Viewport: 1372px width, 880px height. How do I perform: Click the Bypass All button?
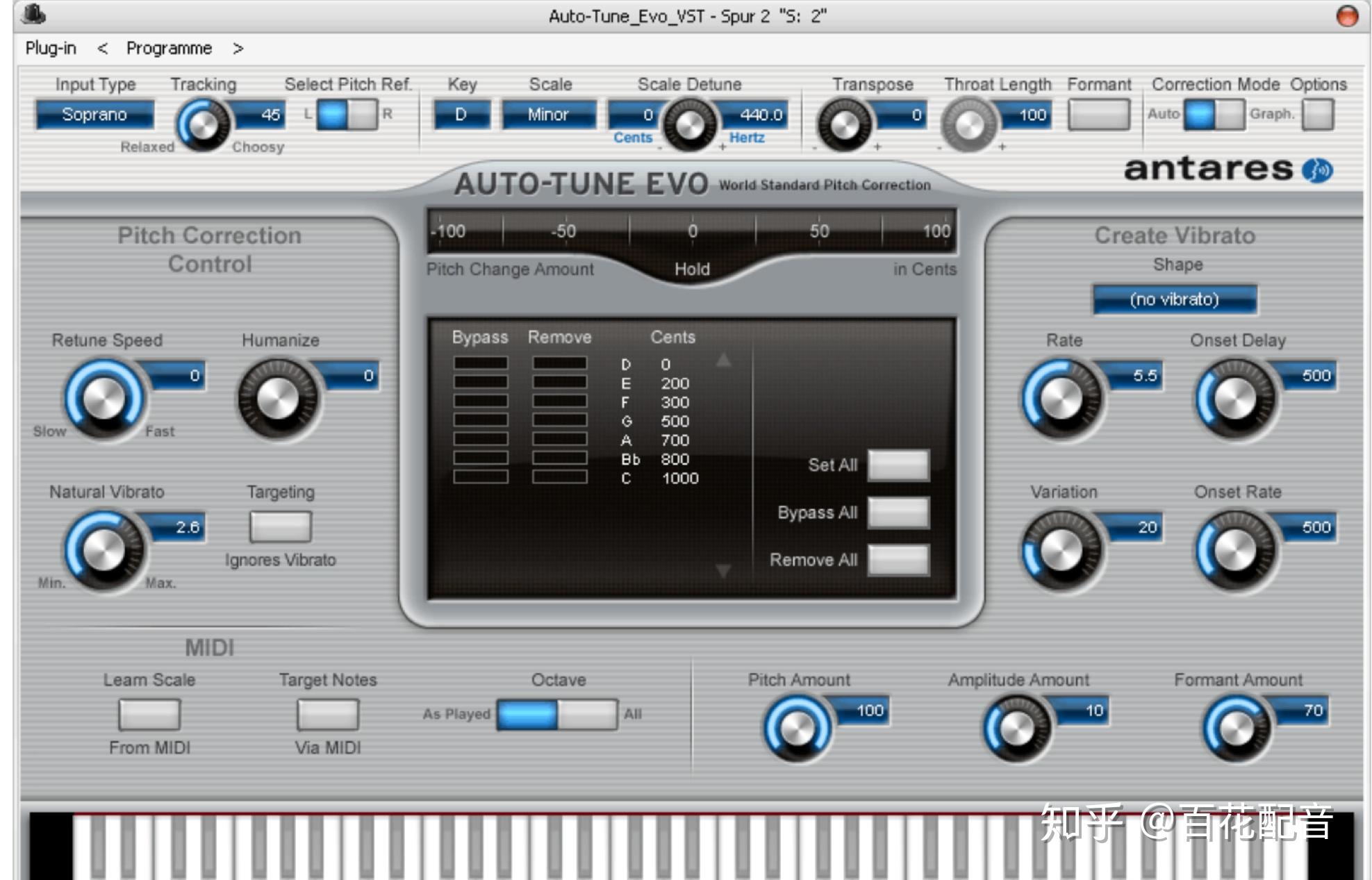(x=898, y=513)
